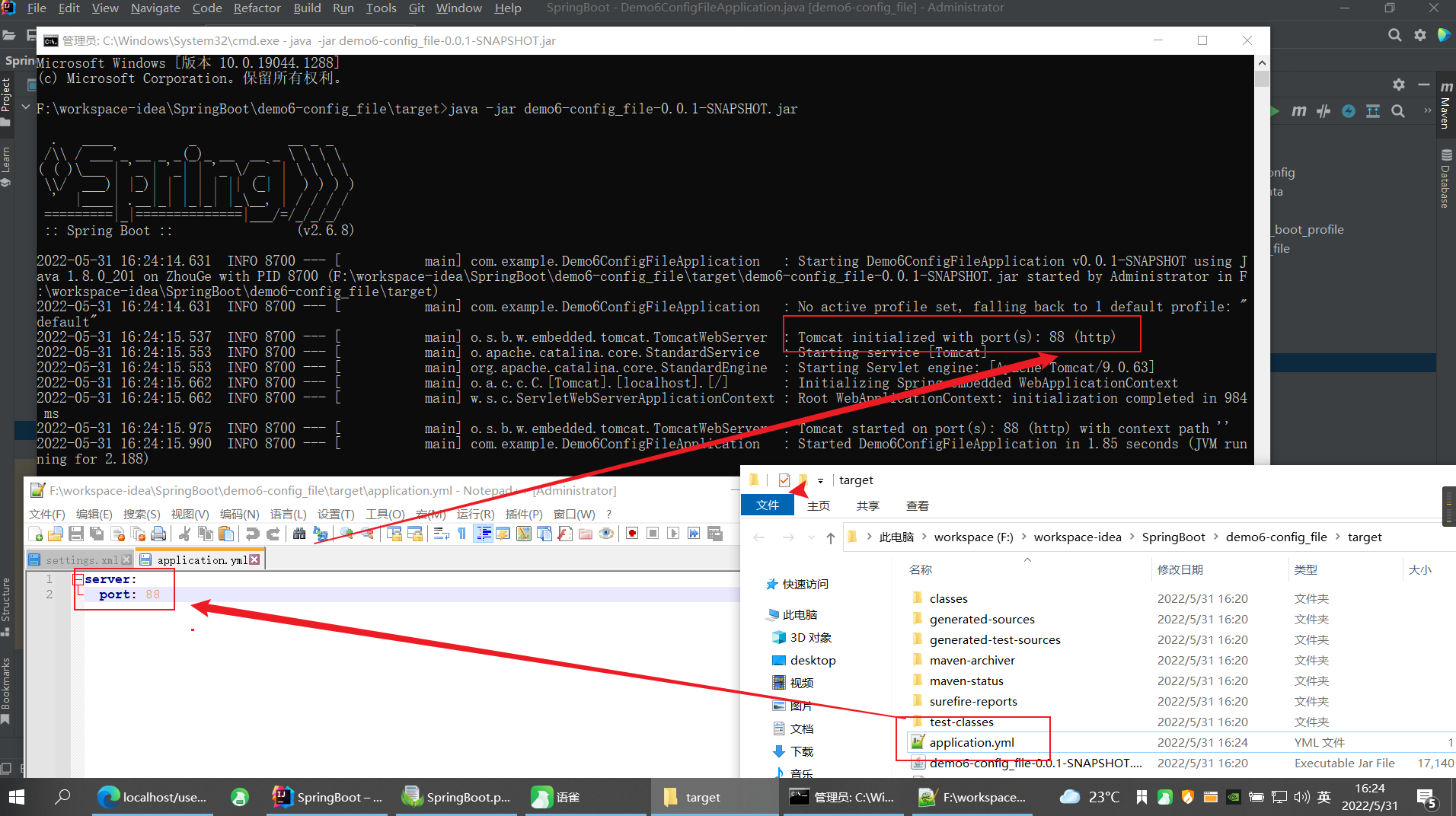Open IntelliJ IDE settings gear icon
Screen dimensions: 1456x816
(1420, 35)
